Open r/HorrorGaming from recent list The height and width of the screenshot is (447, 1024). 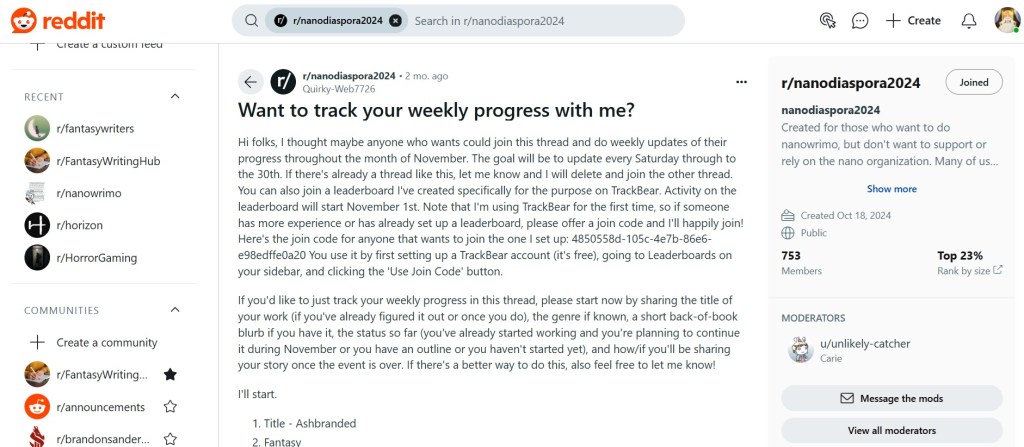97,257
